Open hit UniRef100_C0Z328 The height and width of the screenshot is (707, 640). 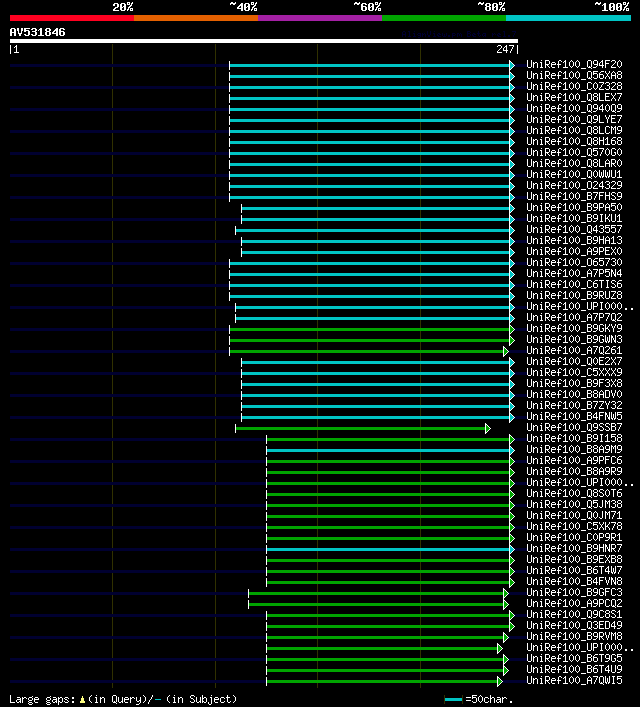tap(574, 87)
